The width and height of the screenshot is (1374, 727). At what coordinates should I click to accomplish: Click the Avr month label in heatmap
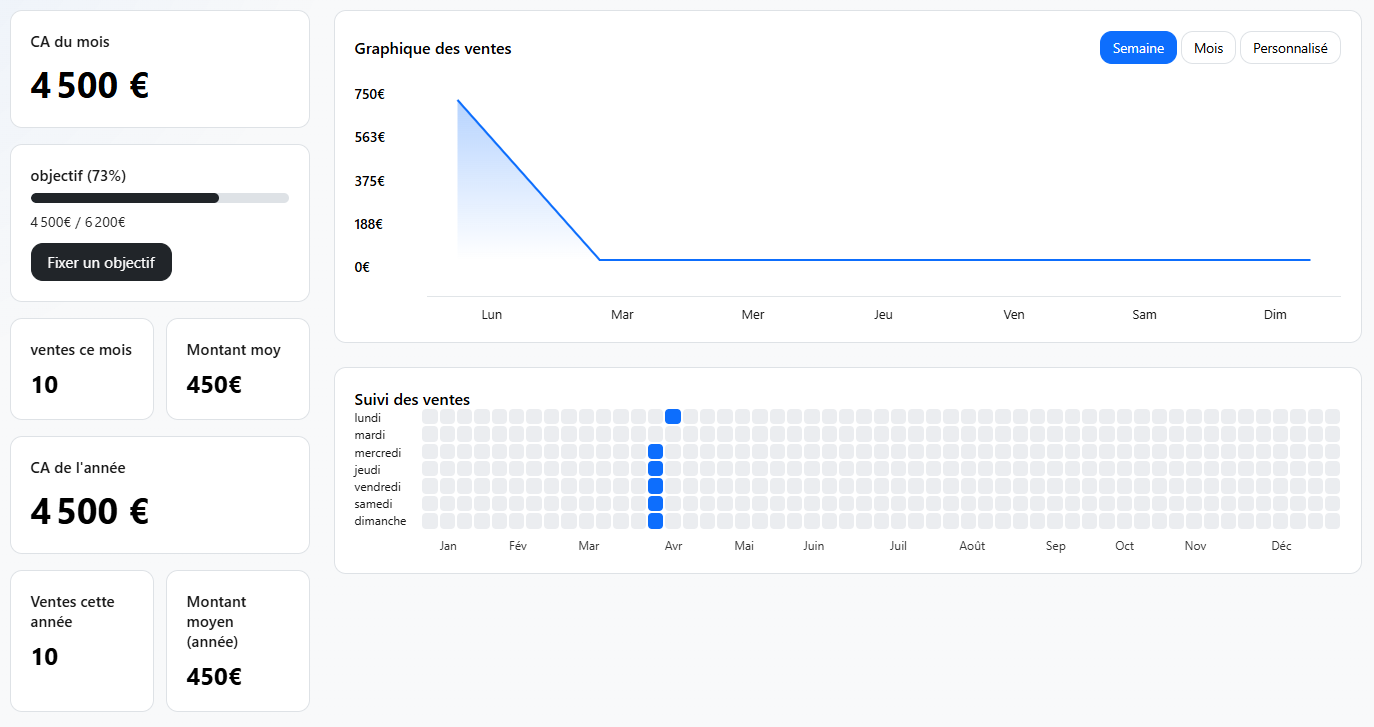(x=673, y=546)
